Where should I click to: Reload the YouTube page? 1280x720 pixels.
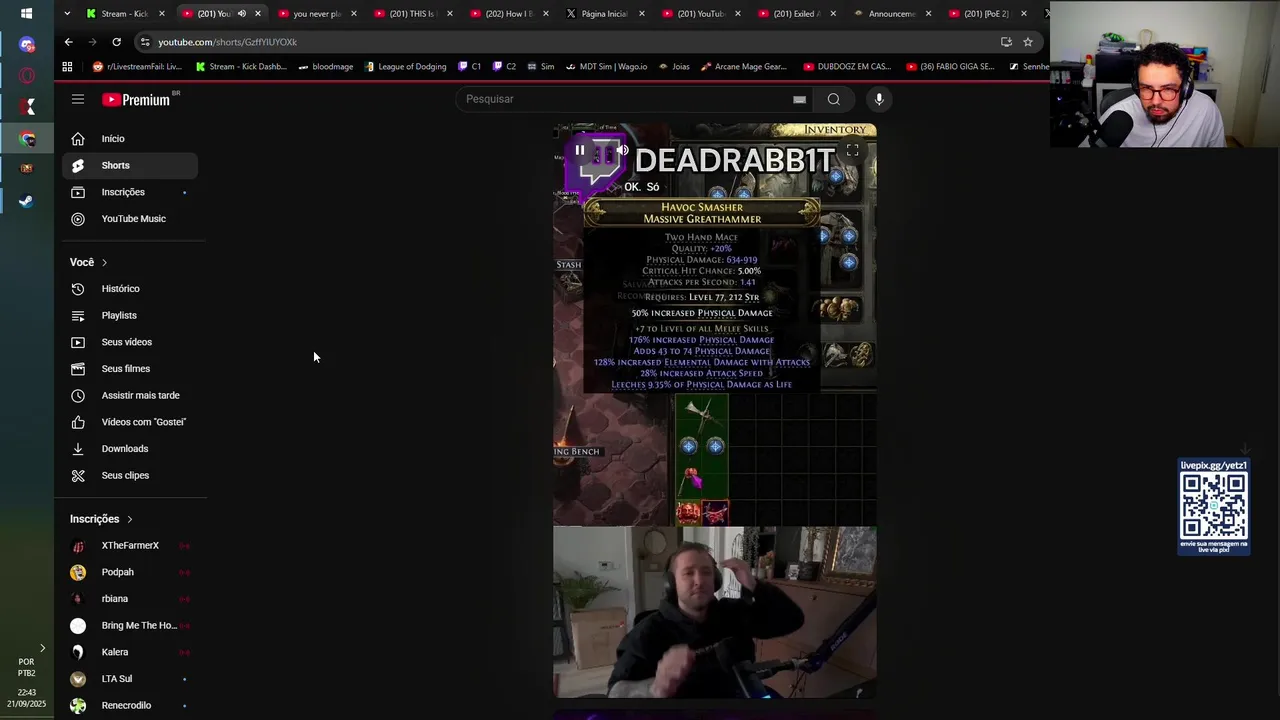click(x=116, y=42)
